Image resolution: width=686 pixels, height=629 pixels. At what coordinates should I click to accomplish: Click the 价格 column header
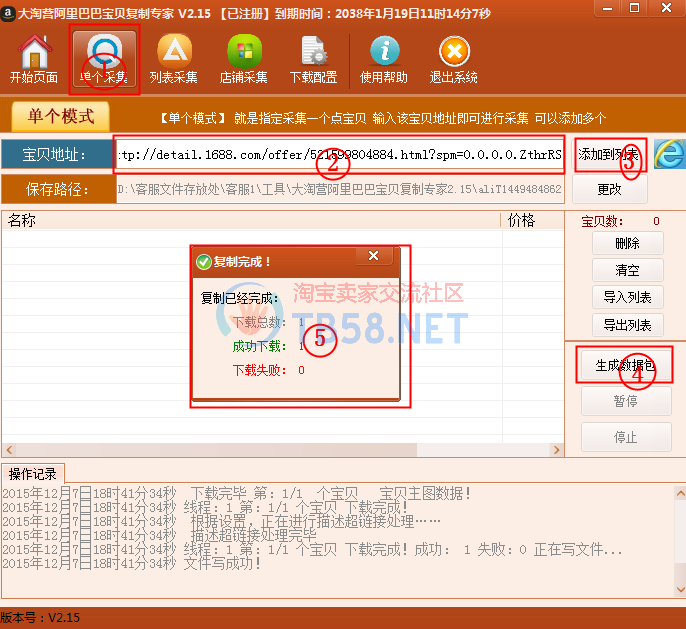point(532,220)
